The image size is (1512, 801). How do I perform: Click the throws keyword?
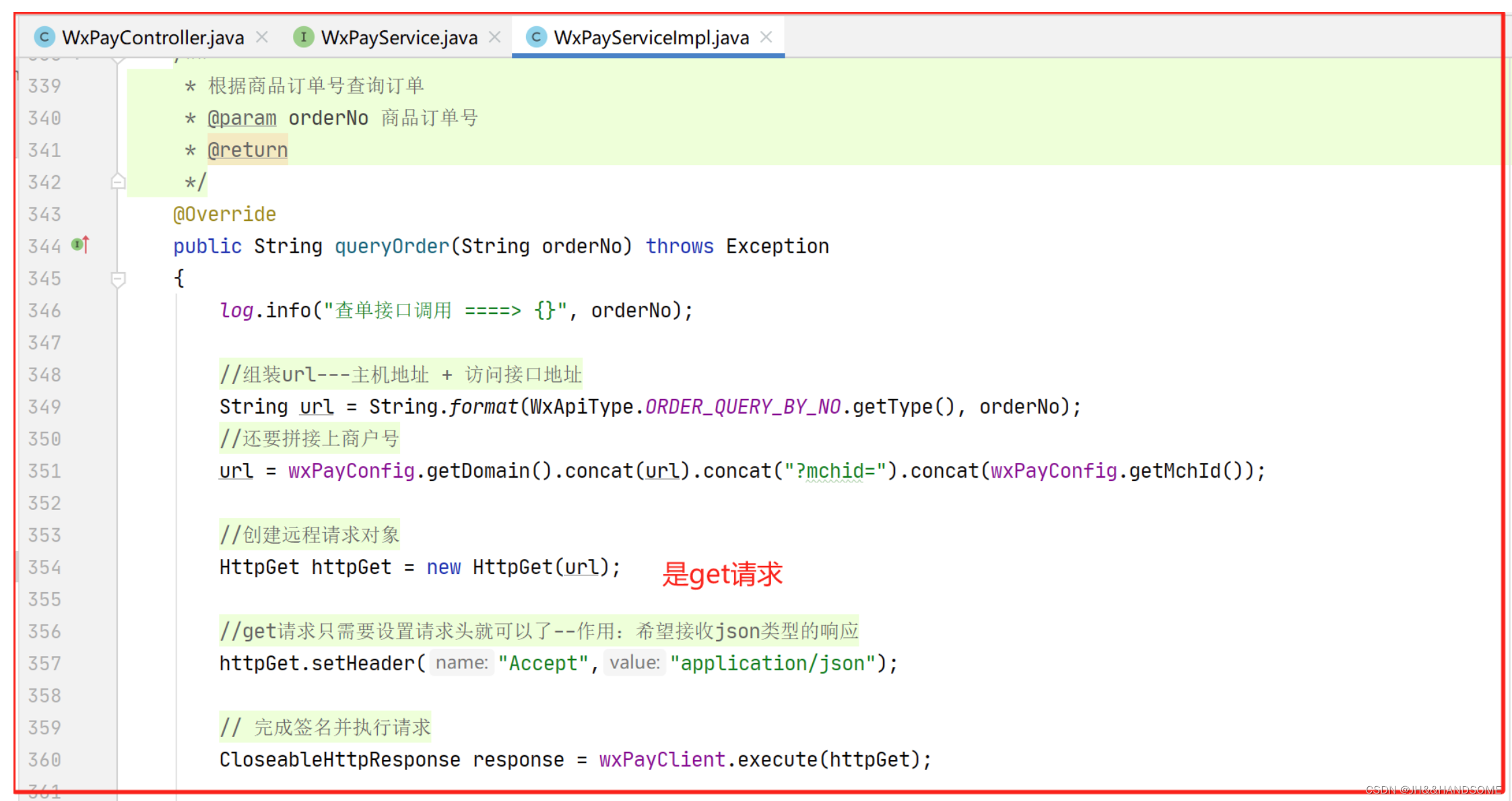[680, 247]
